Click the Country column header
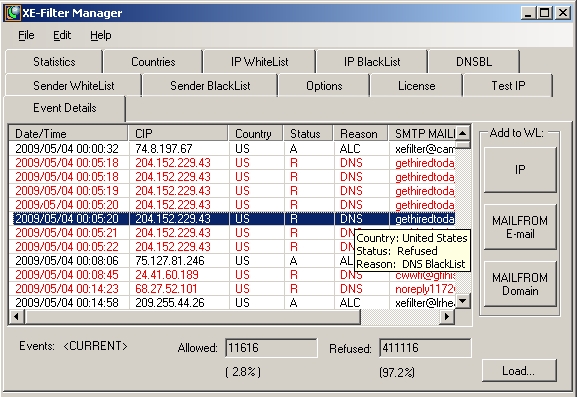 pyautogui.click(x=256, y=134)
